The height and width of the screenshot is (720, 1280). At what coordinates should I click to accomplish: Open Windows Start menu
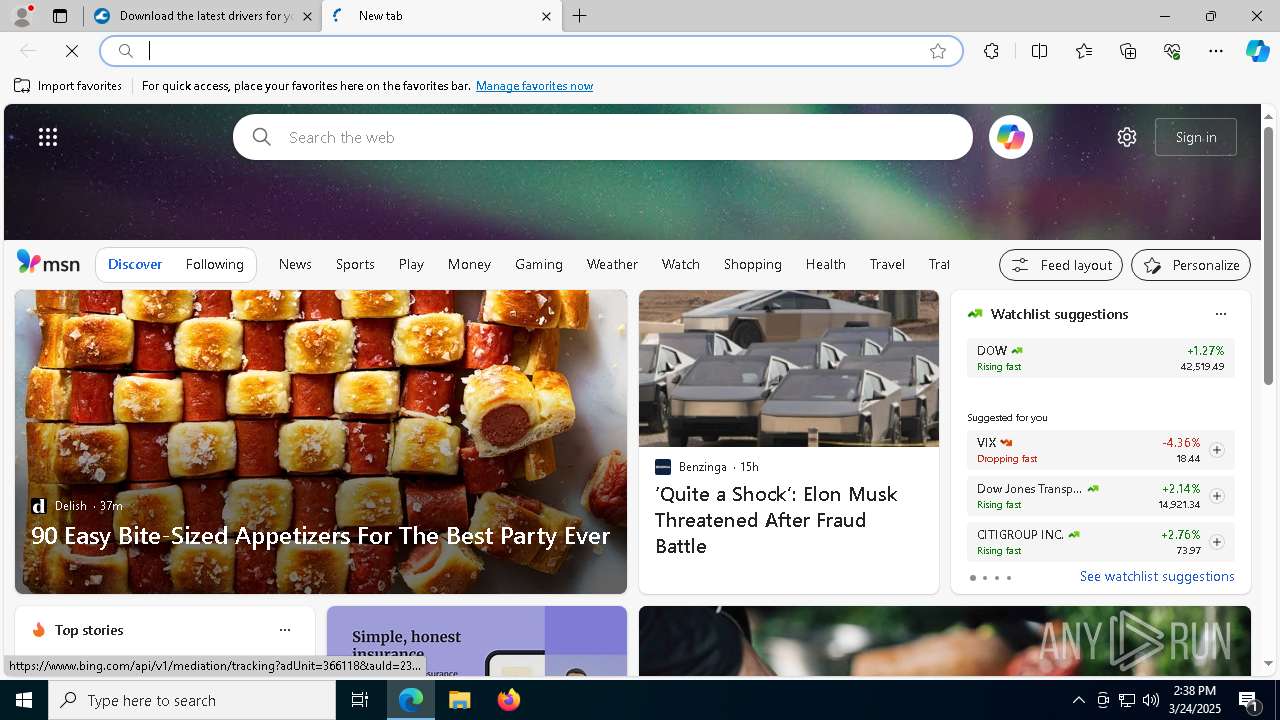coord(24,700)
